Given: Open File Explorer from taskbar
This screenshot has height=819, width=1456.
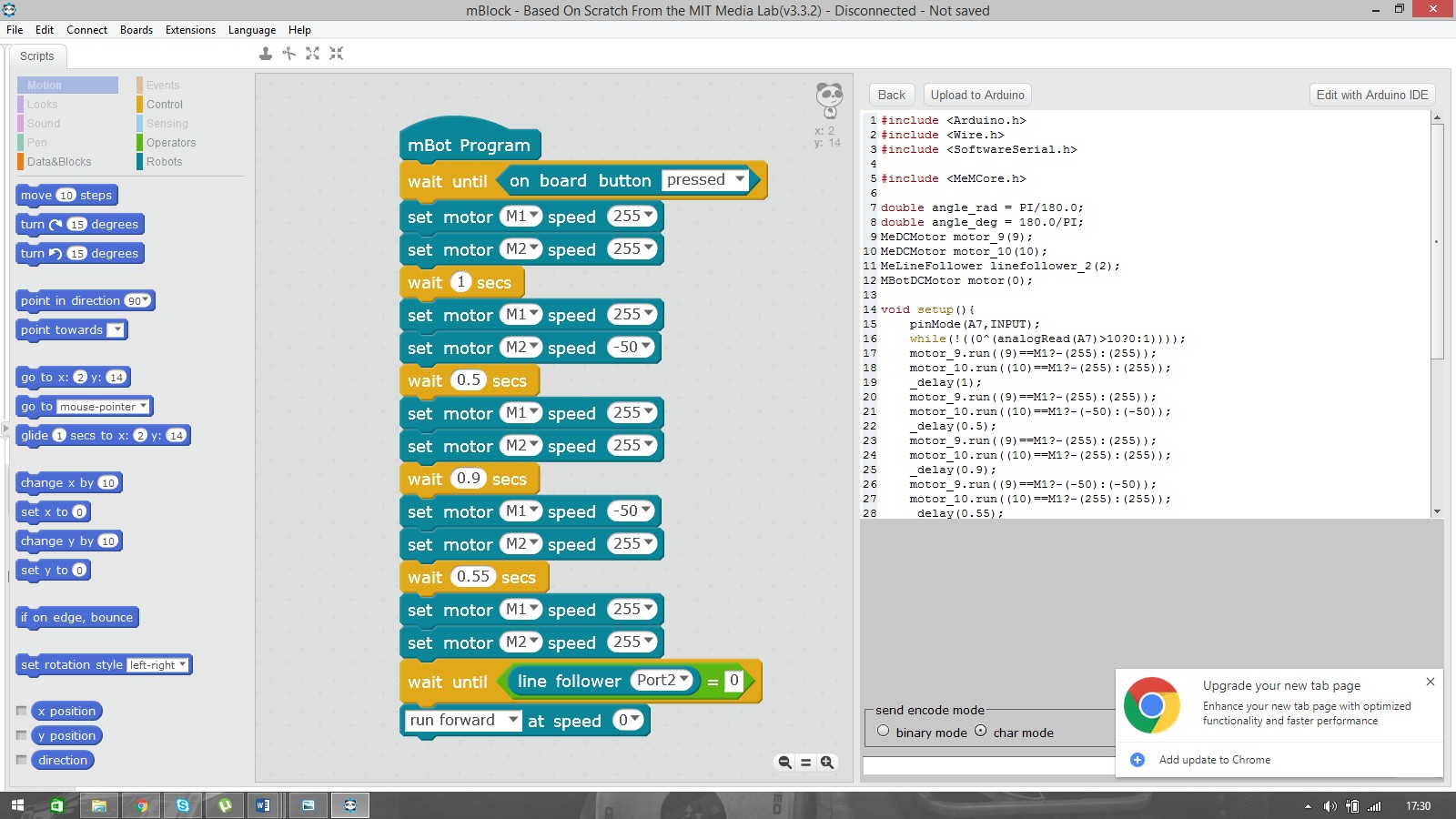Looking at the screenshot, I should point(99,805).
